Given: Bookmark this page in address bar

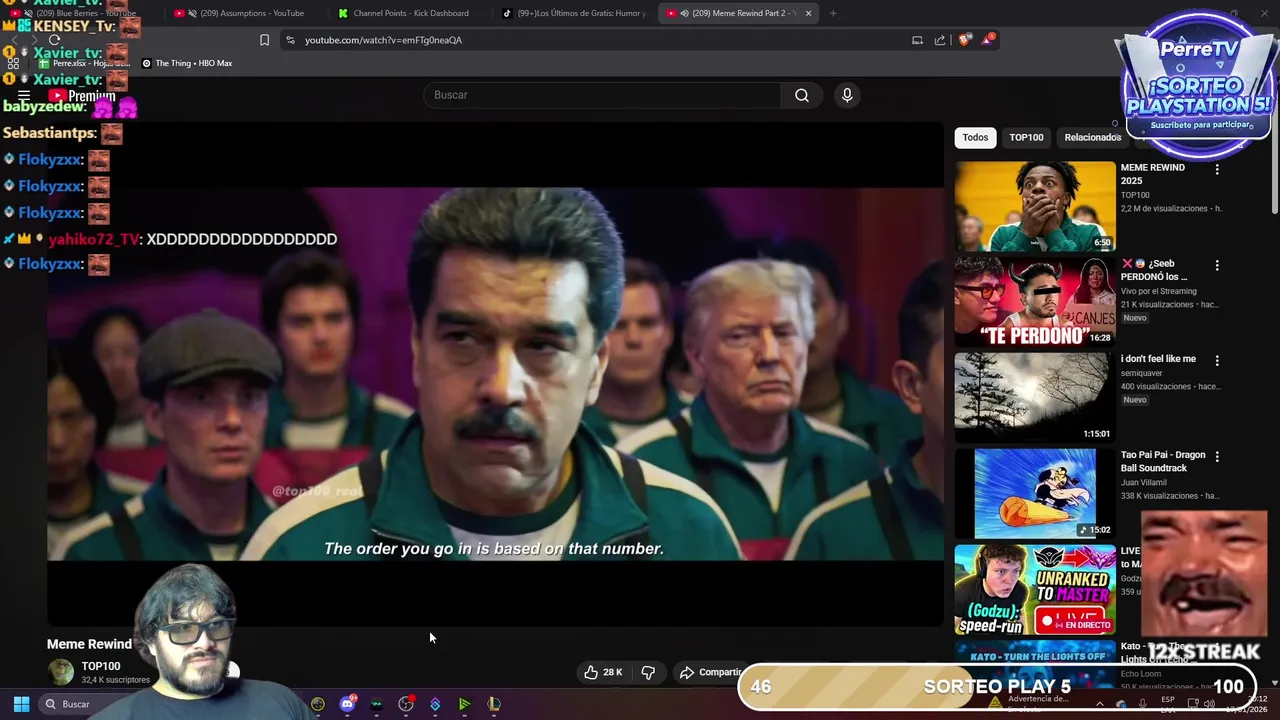Looking at the screenshot, I should click(x=264, y=40).
